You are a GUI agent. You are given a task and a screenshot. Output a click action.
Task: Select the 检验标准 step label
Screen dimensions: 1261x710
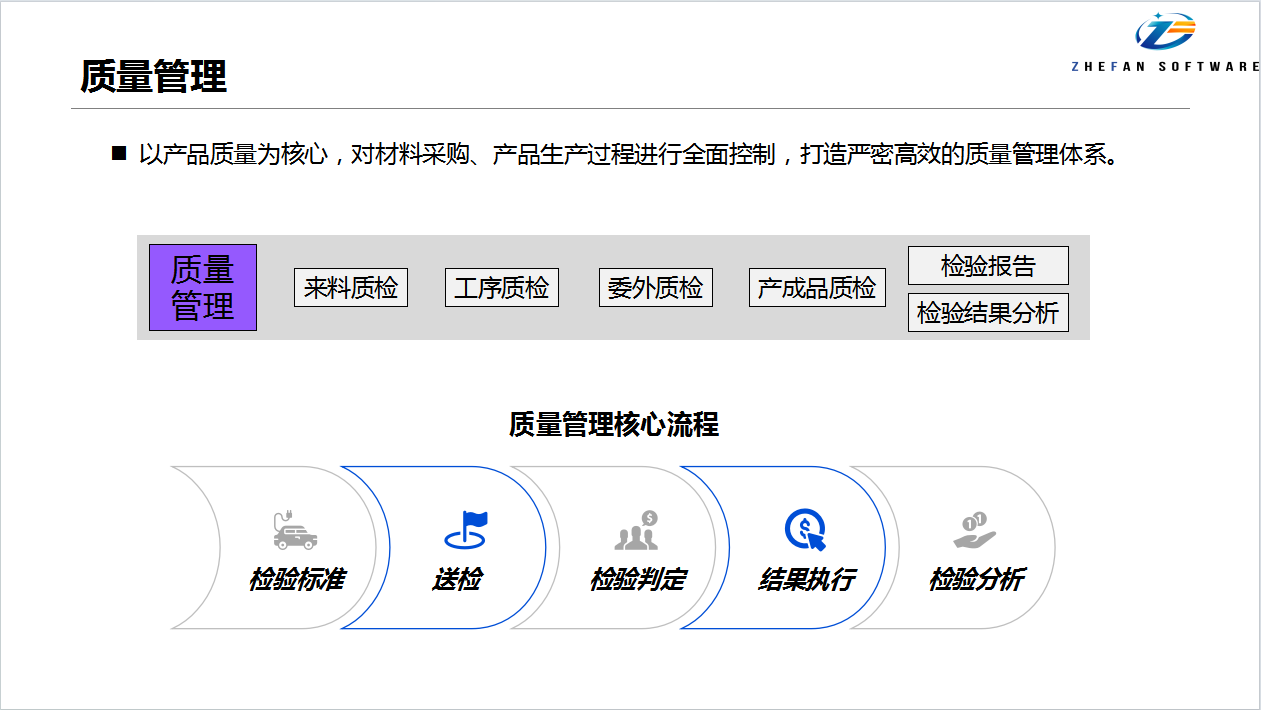click(x=297, y=579)
